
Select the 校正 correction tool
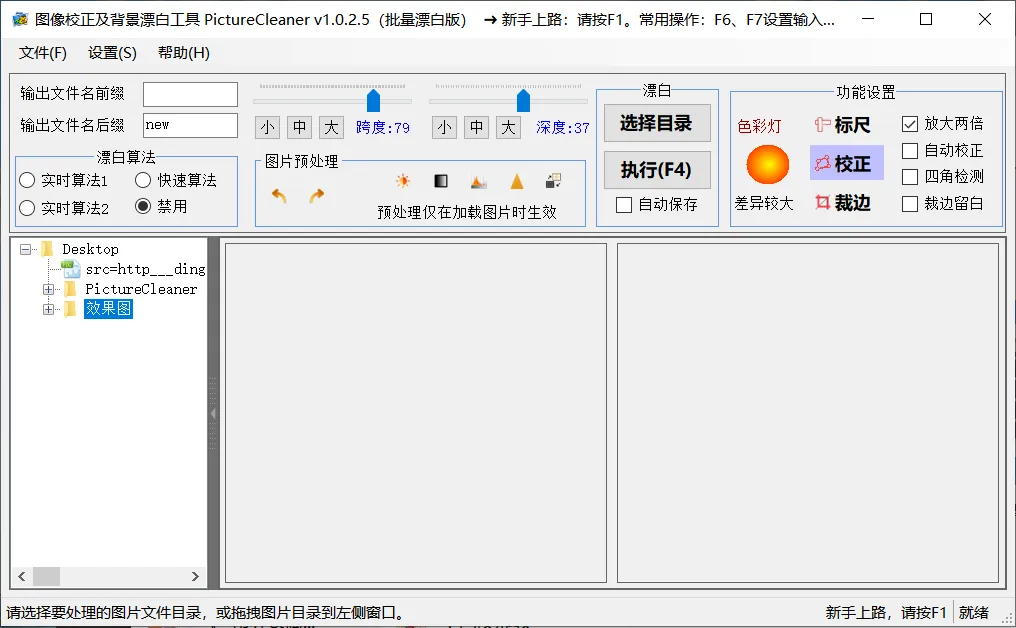pos(846,163)
